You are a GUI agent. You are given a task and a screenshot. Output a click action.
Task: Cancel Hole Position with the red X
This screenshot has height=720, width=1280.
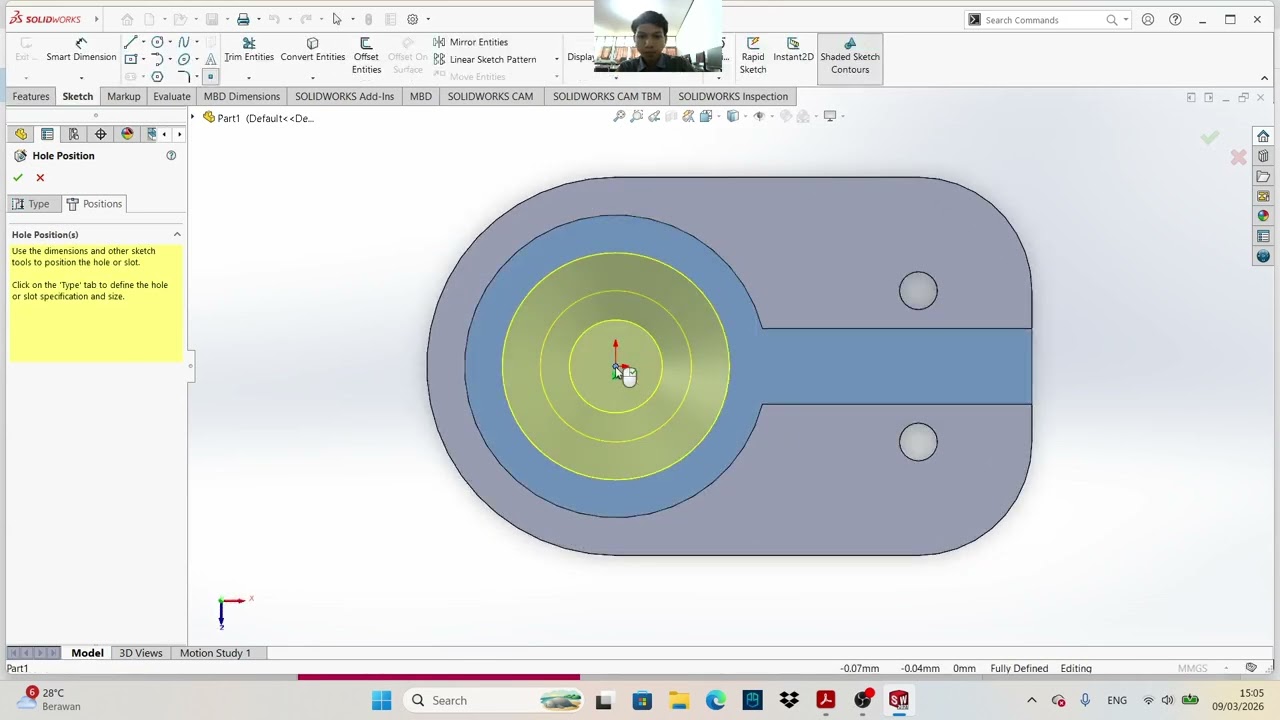(40, 178)
